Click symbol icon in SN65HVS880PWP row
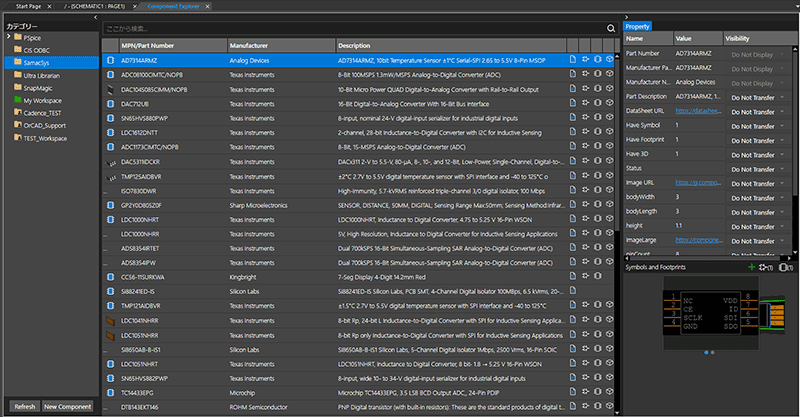This screenshot has height=417, width=800. [585, 117]
